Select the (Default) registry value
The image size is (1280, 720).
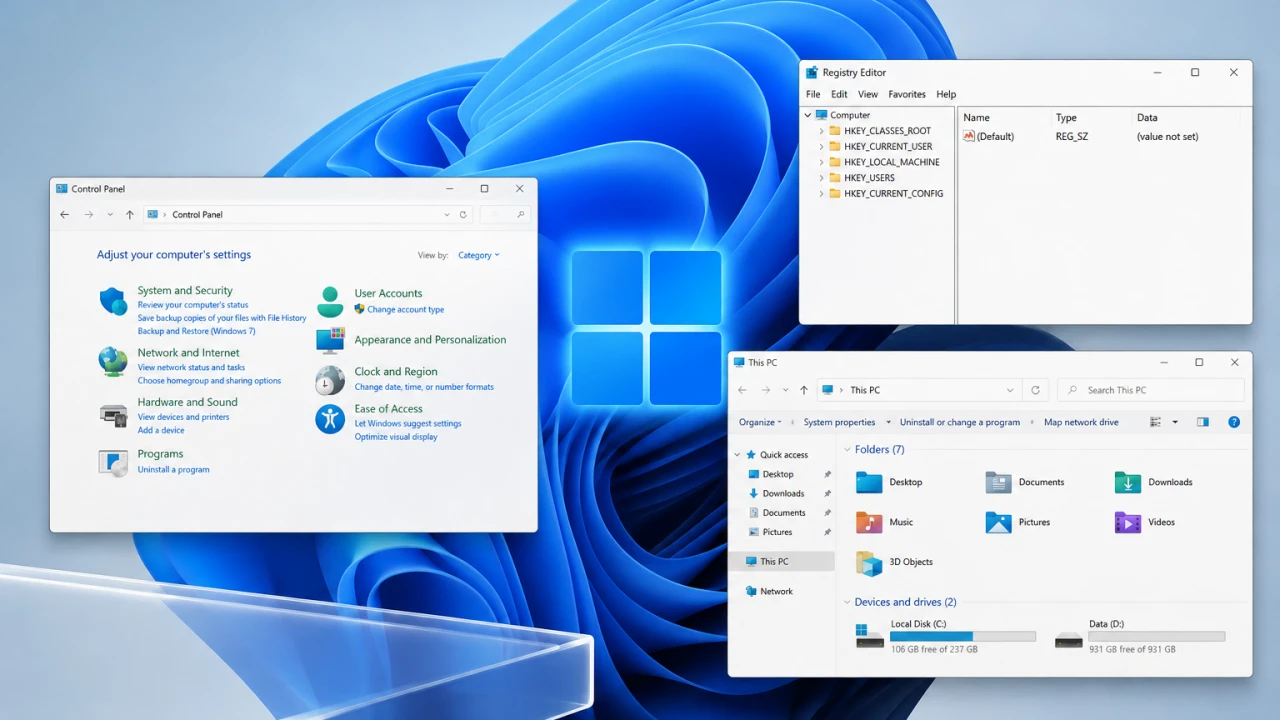tap(989, 136)
